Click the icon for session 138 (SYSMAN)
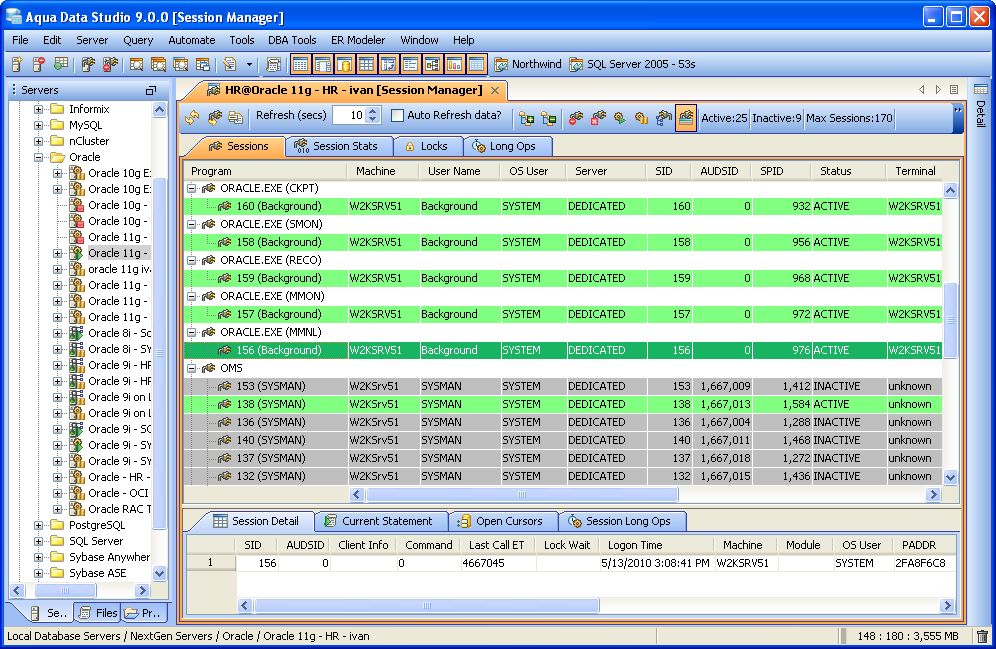The image size is (996, 649). point(224,404)
